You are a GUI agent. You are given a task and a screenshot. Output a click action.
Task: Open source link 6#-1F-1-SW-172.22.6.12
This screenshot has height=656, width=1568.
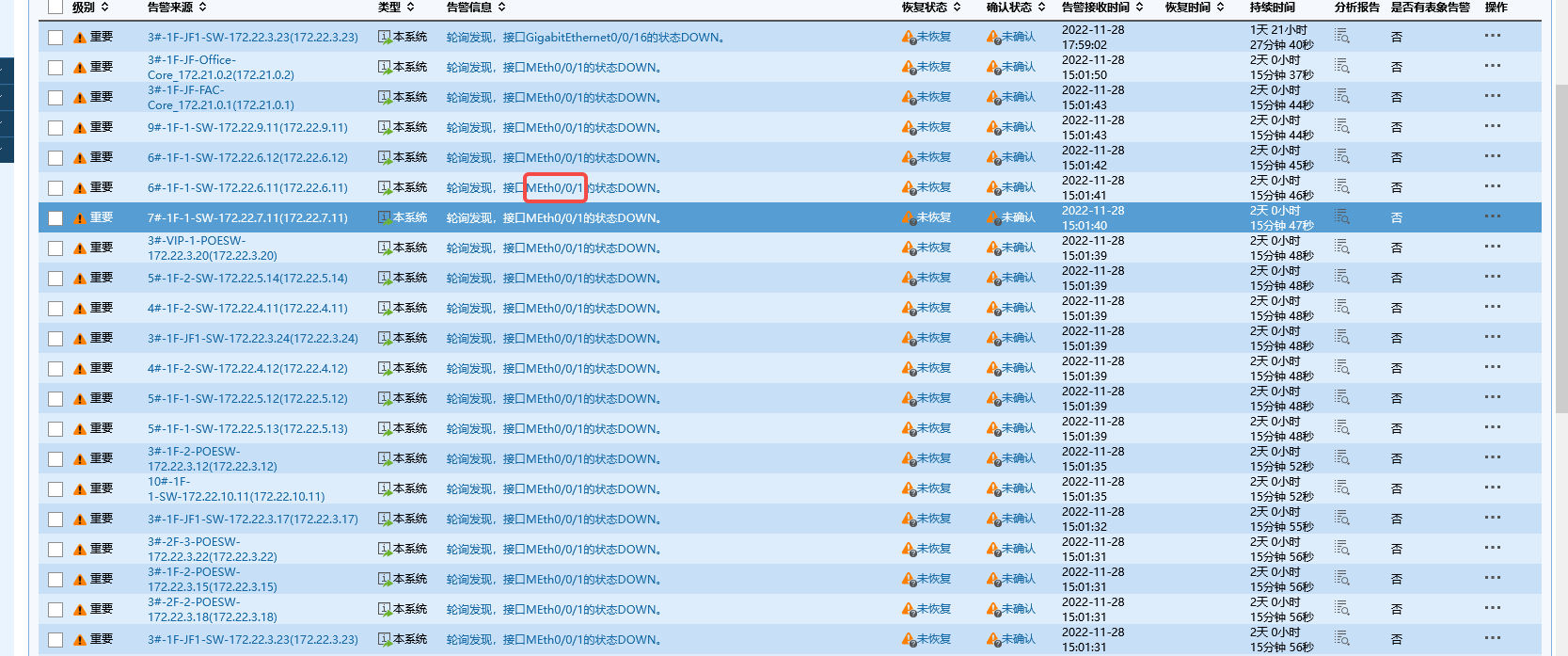tap(247, 157)
